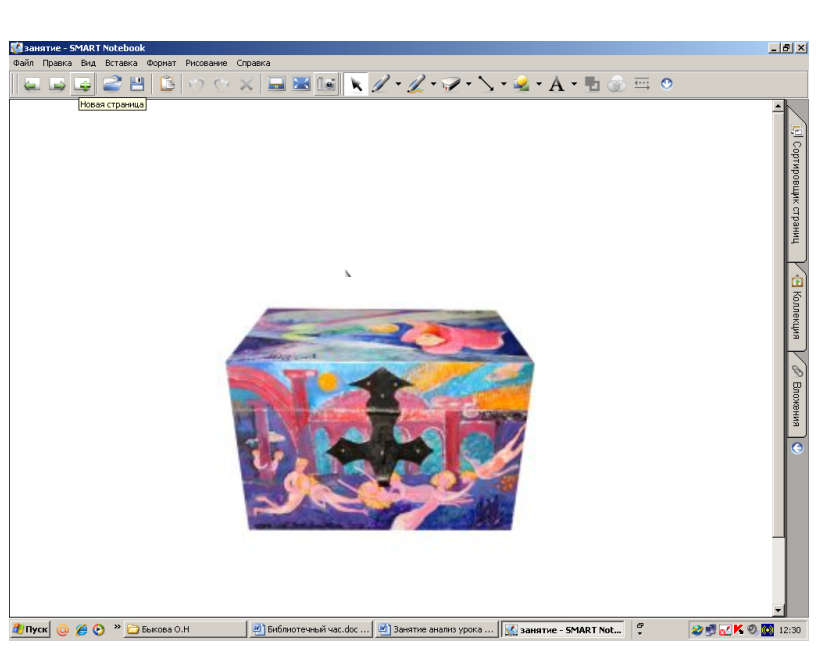Open line properties icon

tap(642, 84)
